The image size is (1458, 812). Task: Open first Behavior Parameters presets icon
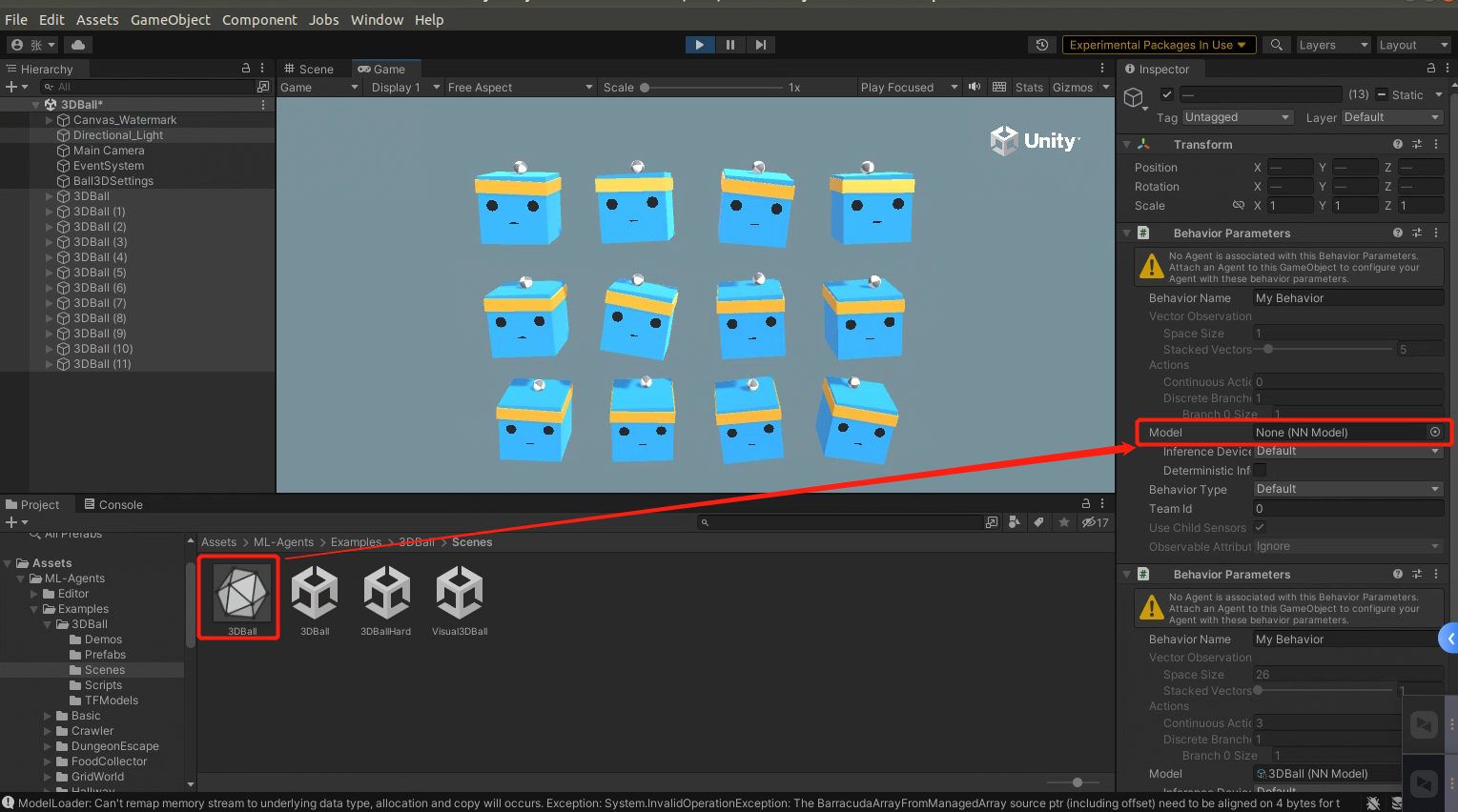click(1417, 233)
